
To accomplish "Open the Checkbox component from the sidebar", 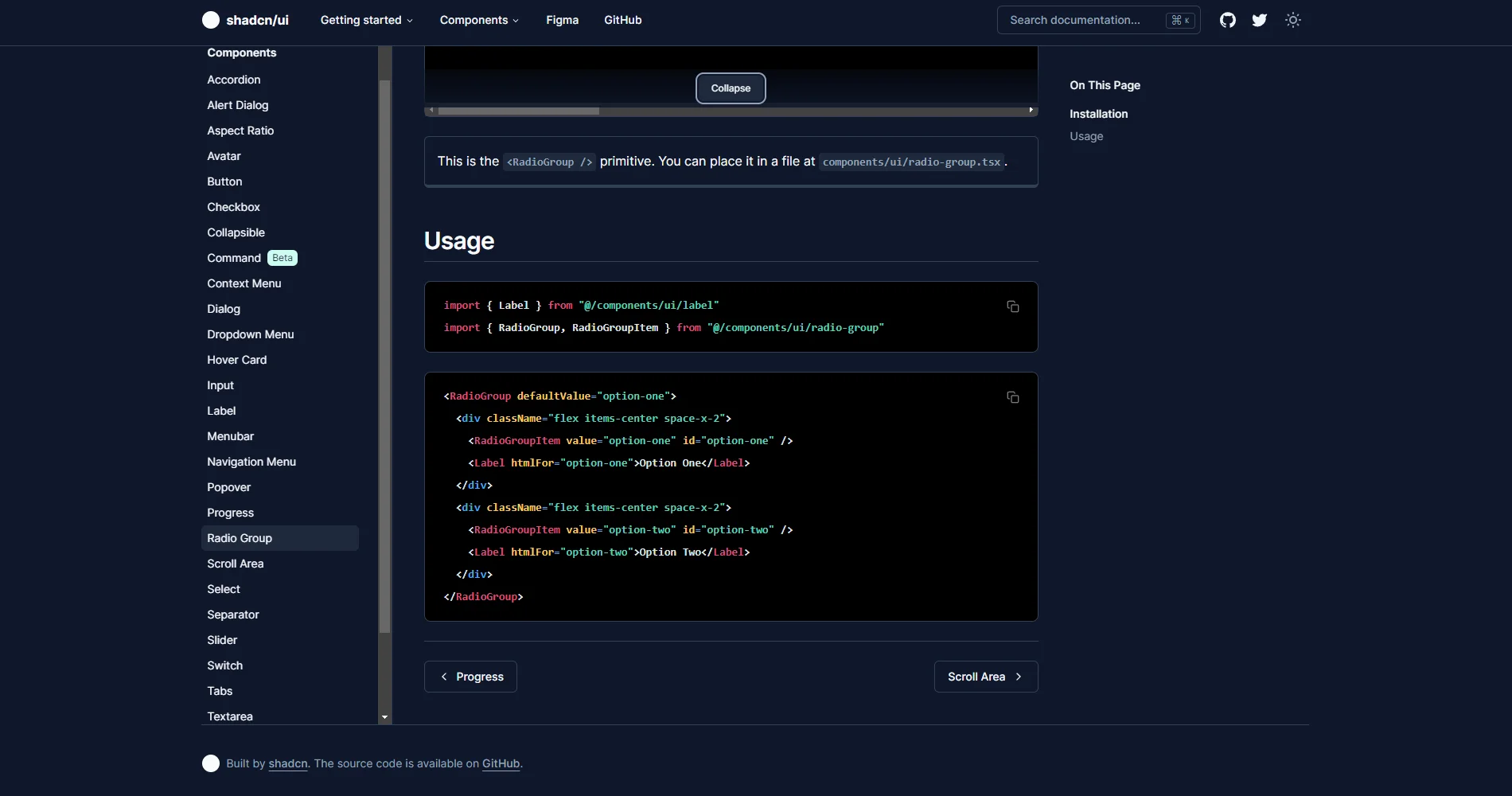I will (233, 207).
